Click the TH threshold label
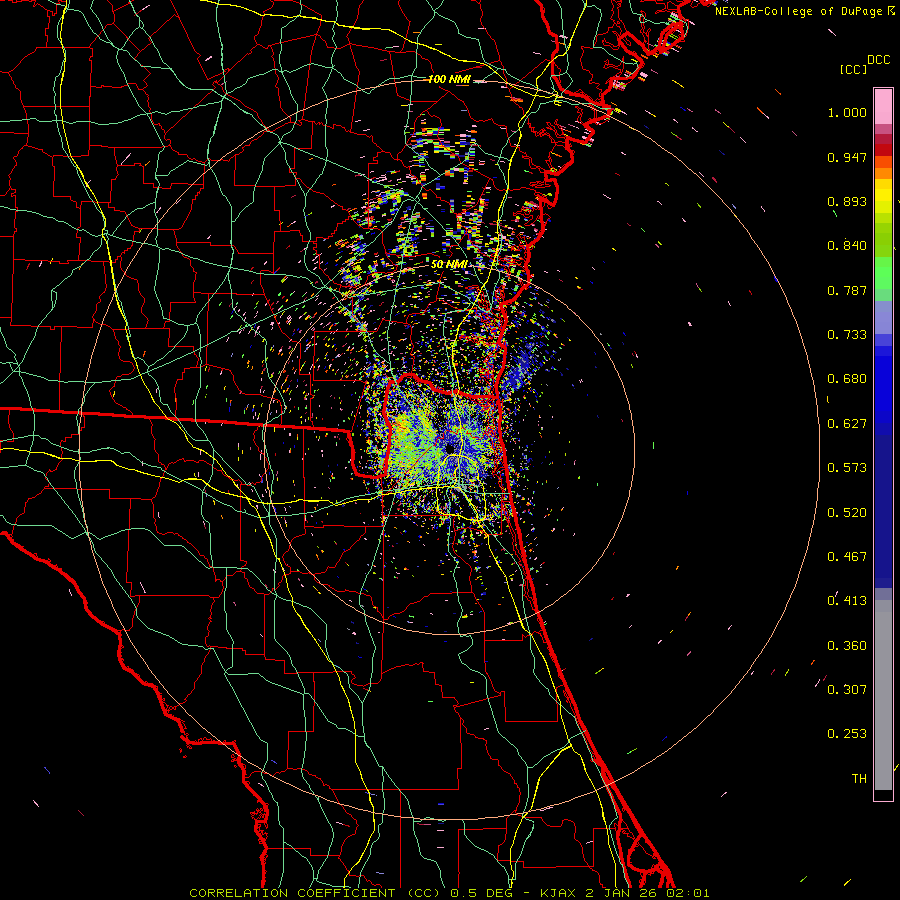This screenshot has height=900, width=900. pos(859,779)
